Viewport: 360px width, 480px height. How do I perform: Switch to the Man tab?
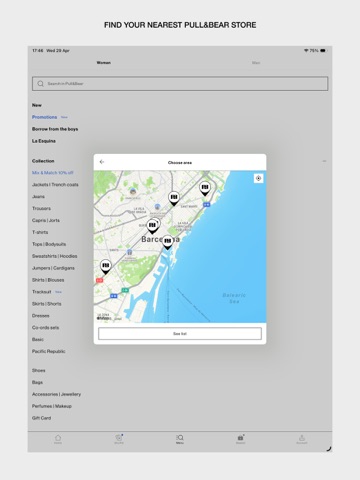coord(256,63)
